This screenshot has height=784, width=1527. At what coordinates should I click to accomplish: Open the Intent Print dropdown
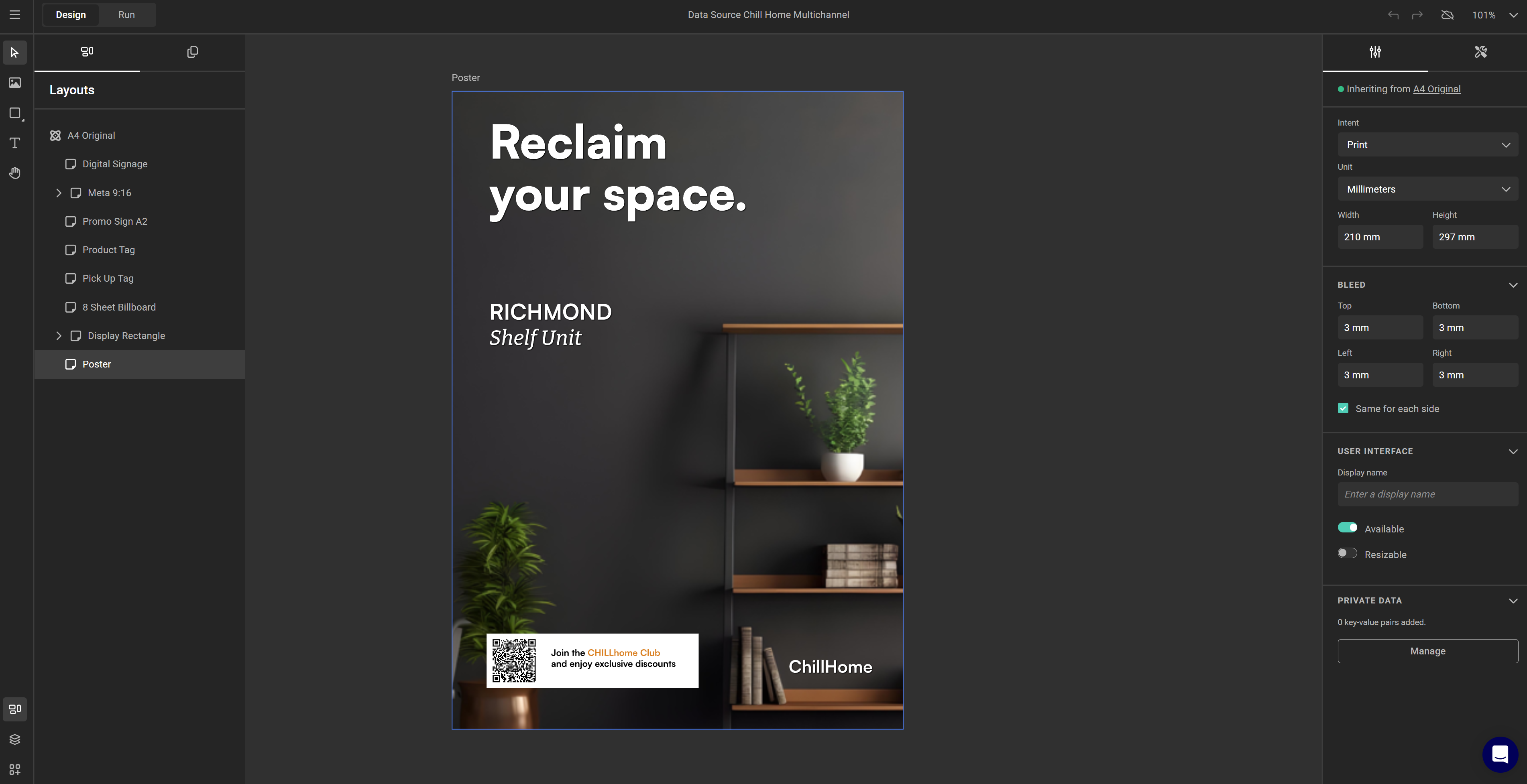point(1427,144)
